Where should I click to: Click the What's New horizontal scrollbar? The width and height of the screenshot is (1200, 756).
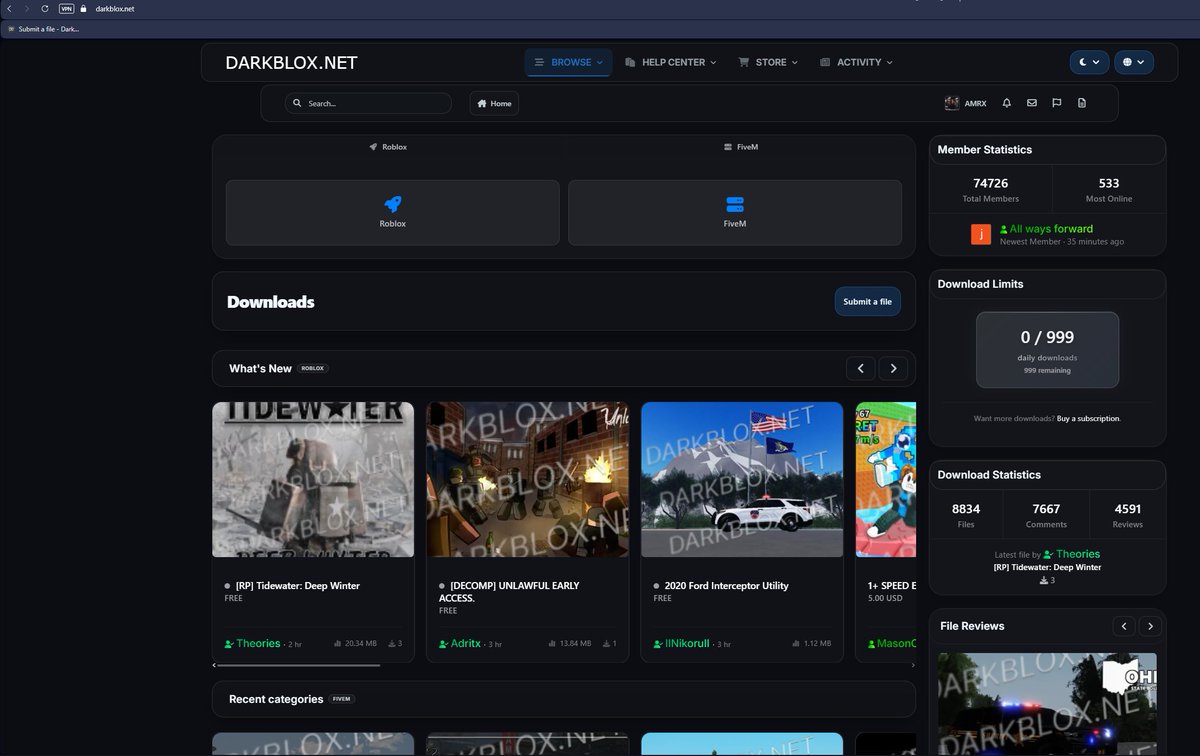(299, 665)
